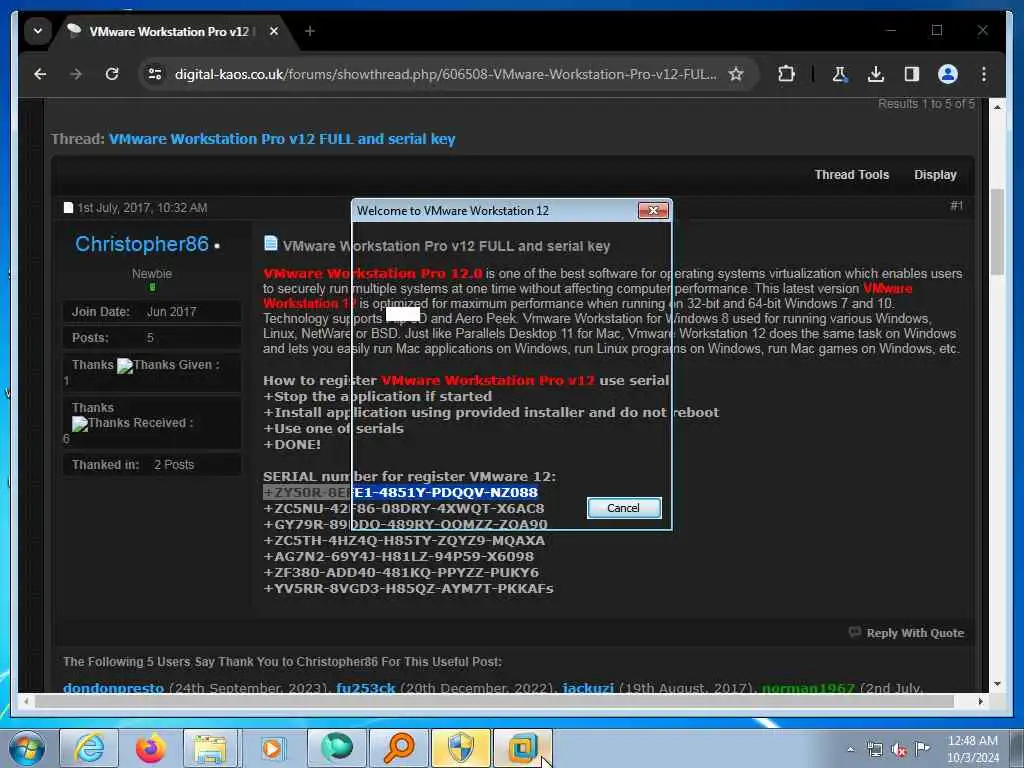Open Windows Media Player in taskbar
This screenshot has width=1024, height=768.
272,748
